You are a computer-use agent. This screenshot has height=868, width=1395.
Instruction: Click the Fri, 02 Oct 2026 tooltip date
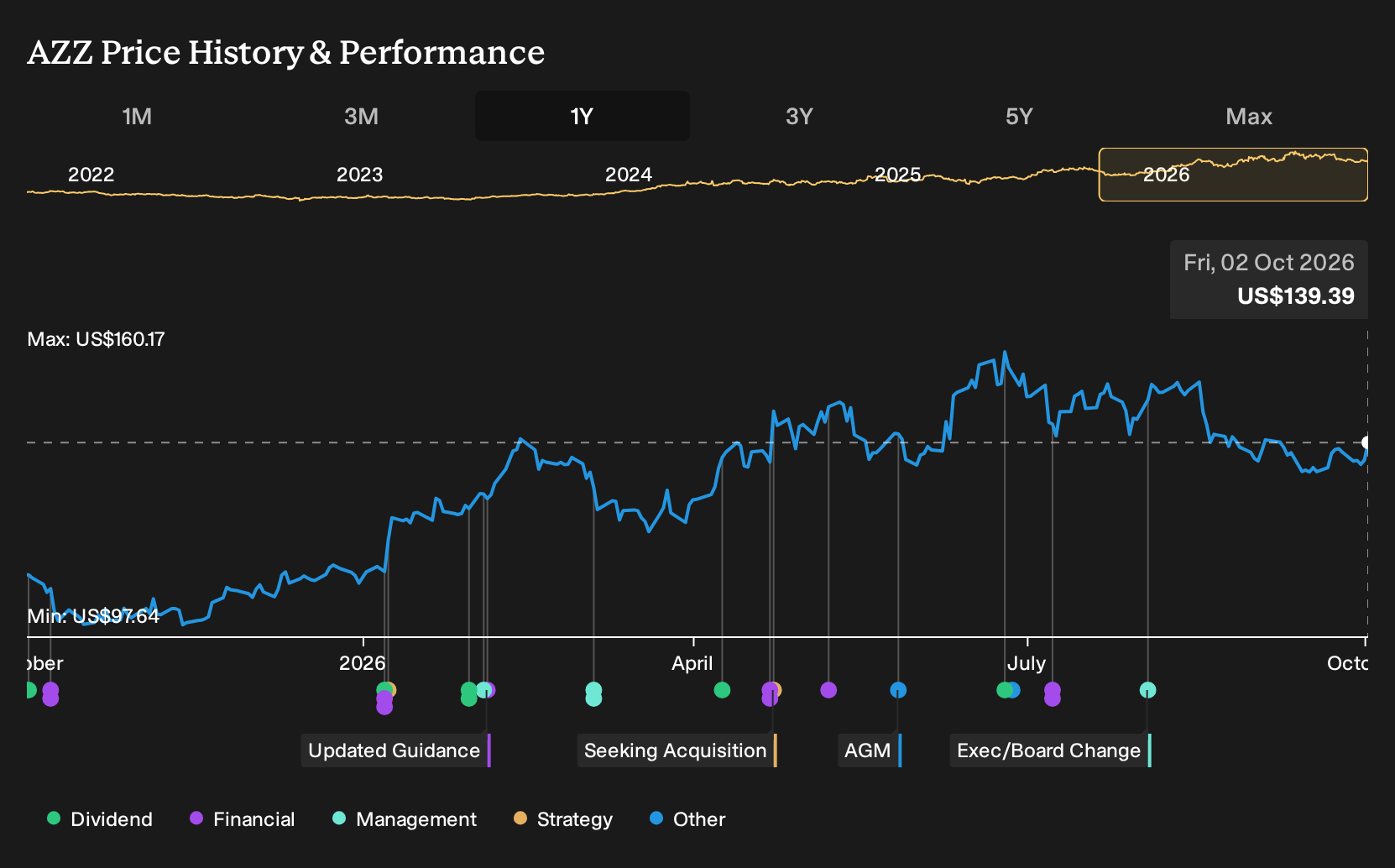tap(1269, 263)
